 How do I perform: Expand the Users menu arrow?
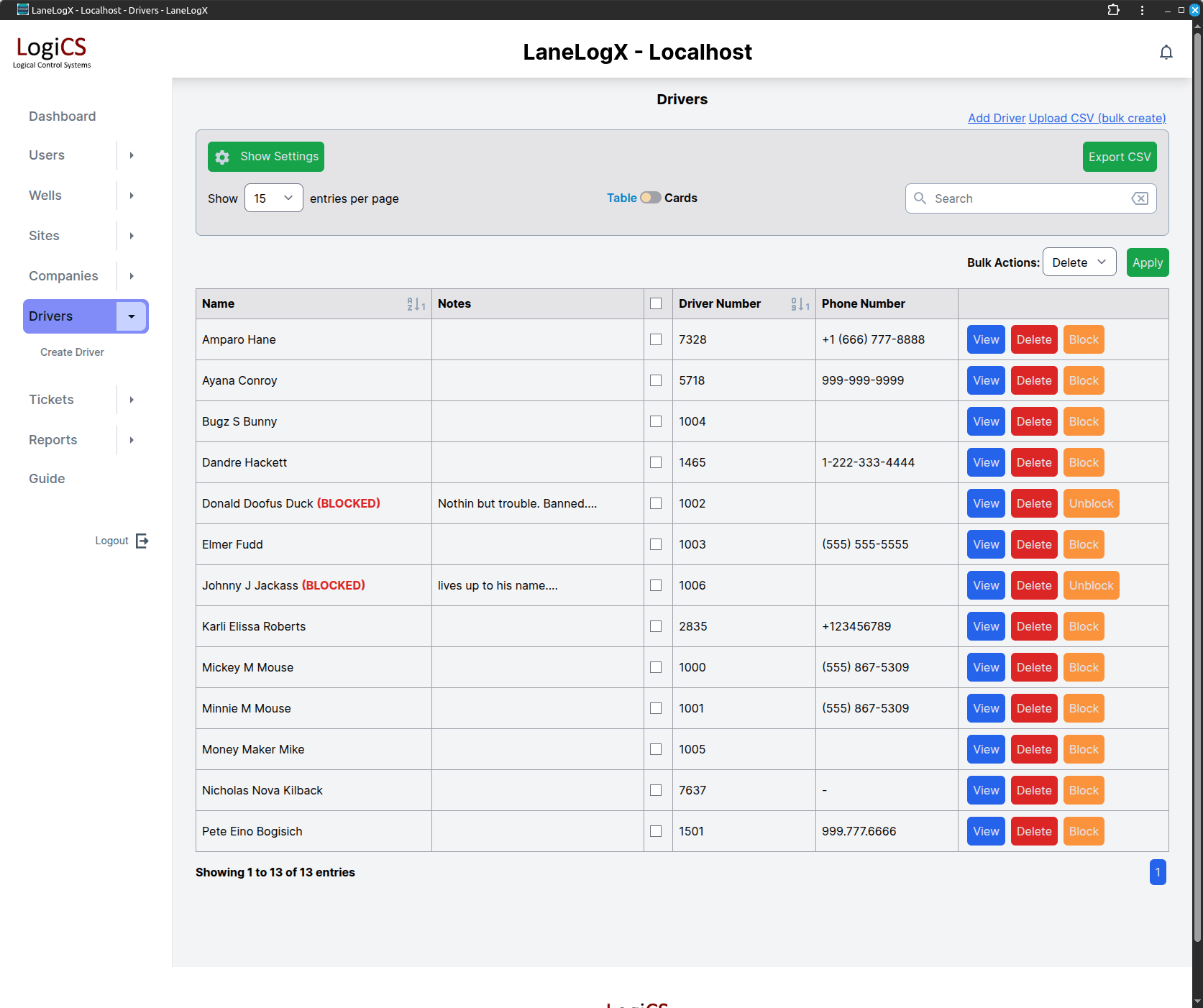coord(132,155)
